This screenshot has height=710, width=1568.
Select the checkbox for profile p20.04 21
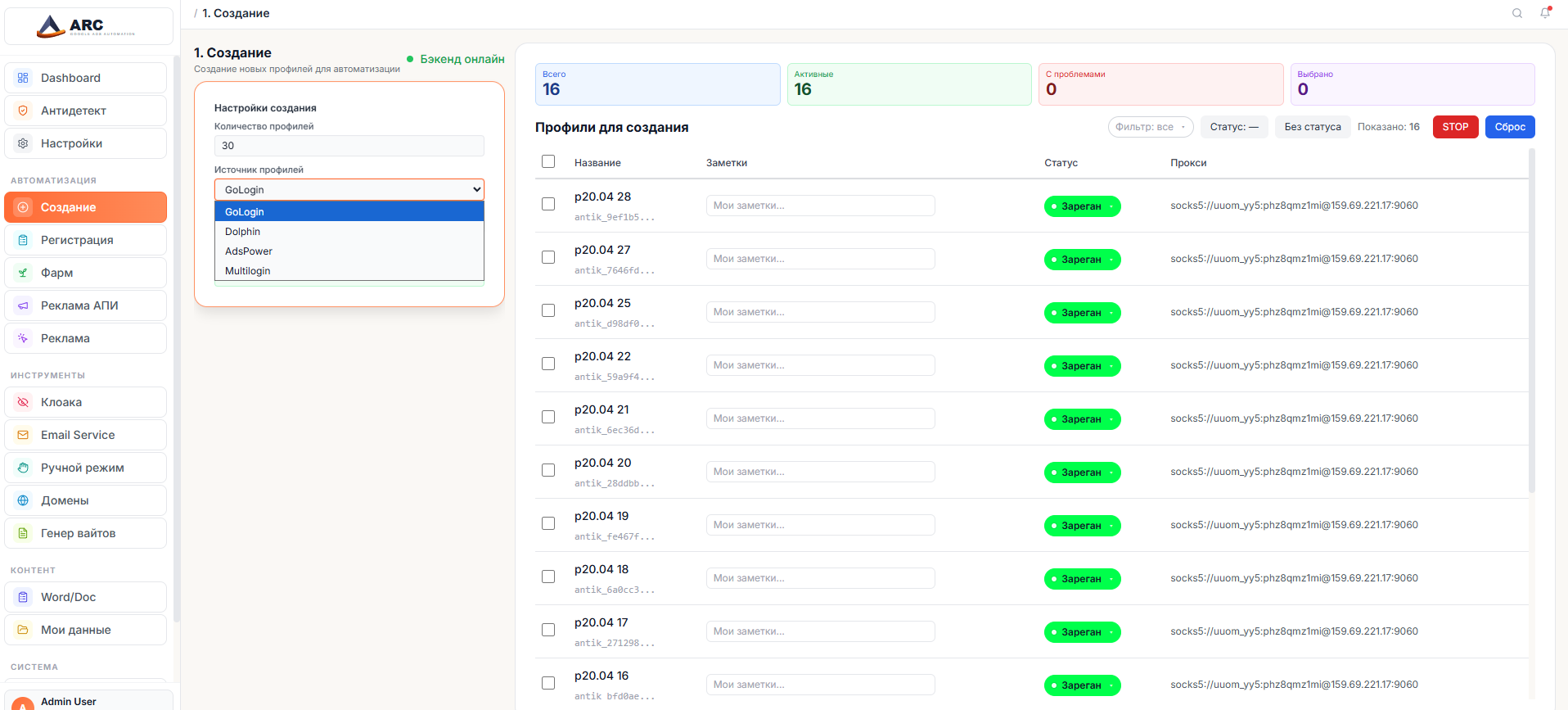click(548, 417)
